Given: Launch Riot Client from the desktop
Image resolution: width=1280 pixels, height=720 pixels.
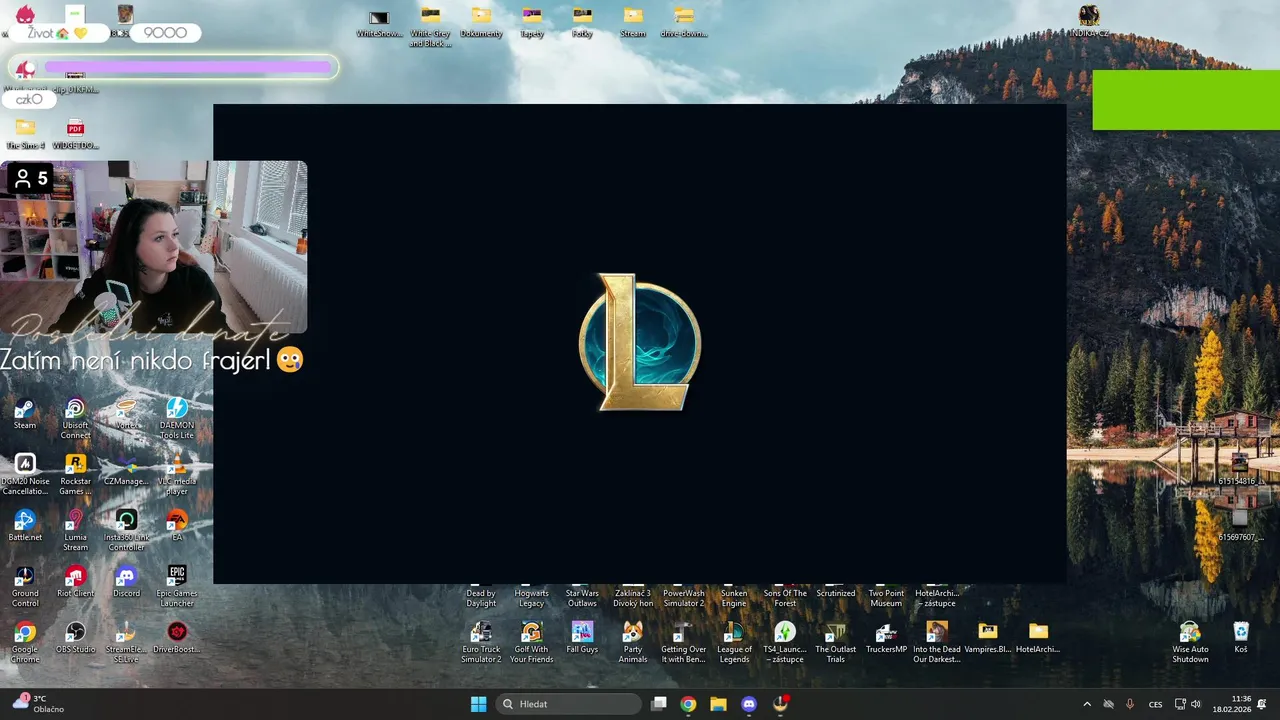Looking at the screenshot, I should 75,582.
